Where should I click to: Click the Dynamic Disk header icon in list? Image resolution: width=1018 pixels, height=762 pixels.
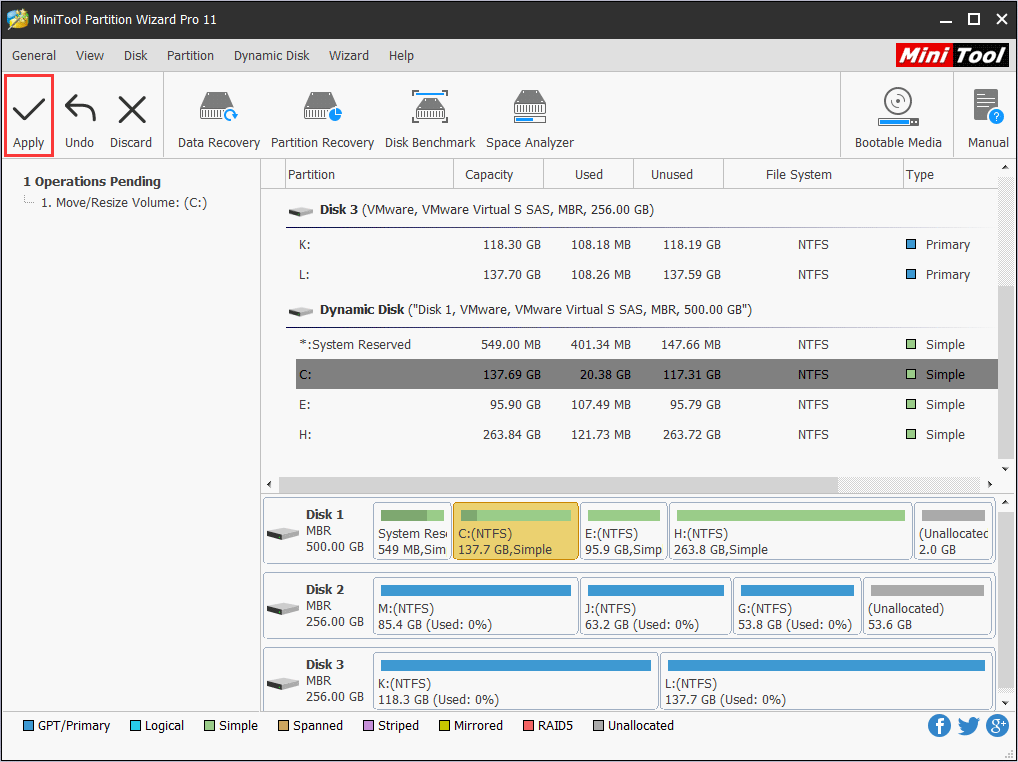(x=301, y=311)
